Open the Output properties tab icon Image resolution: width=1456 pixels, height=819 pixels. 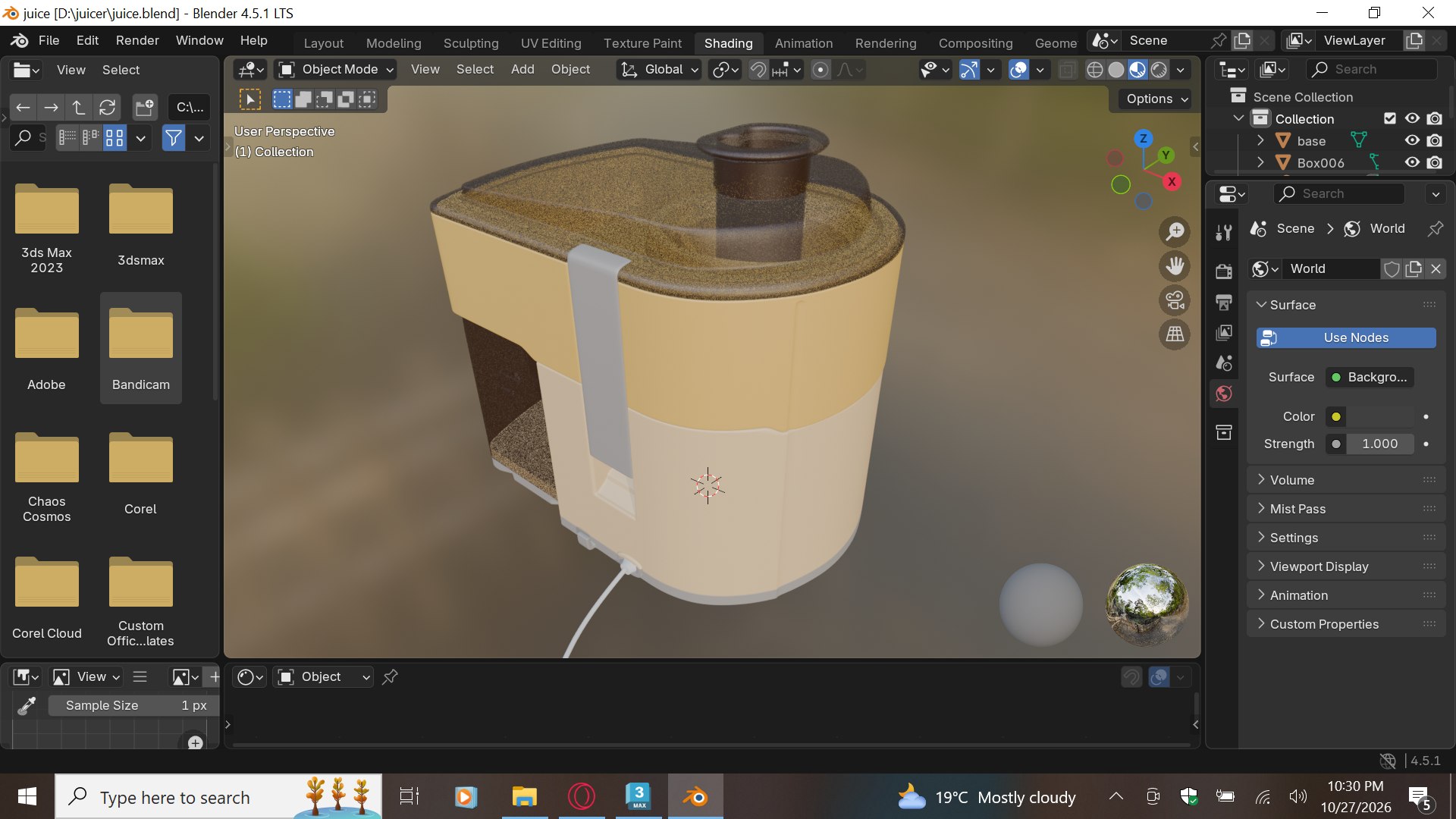pyautogui.click(x=1223, y=302)
